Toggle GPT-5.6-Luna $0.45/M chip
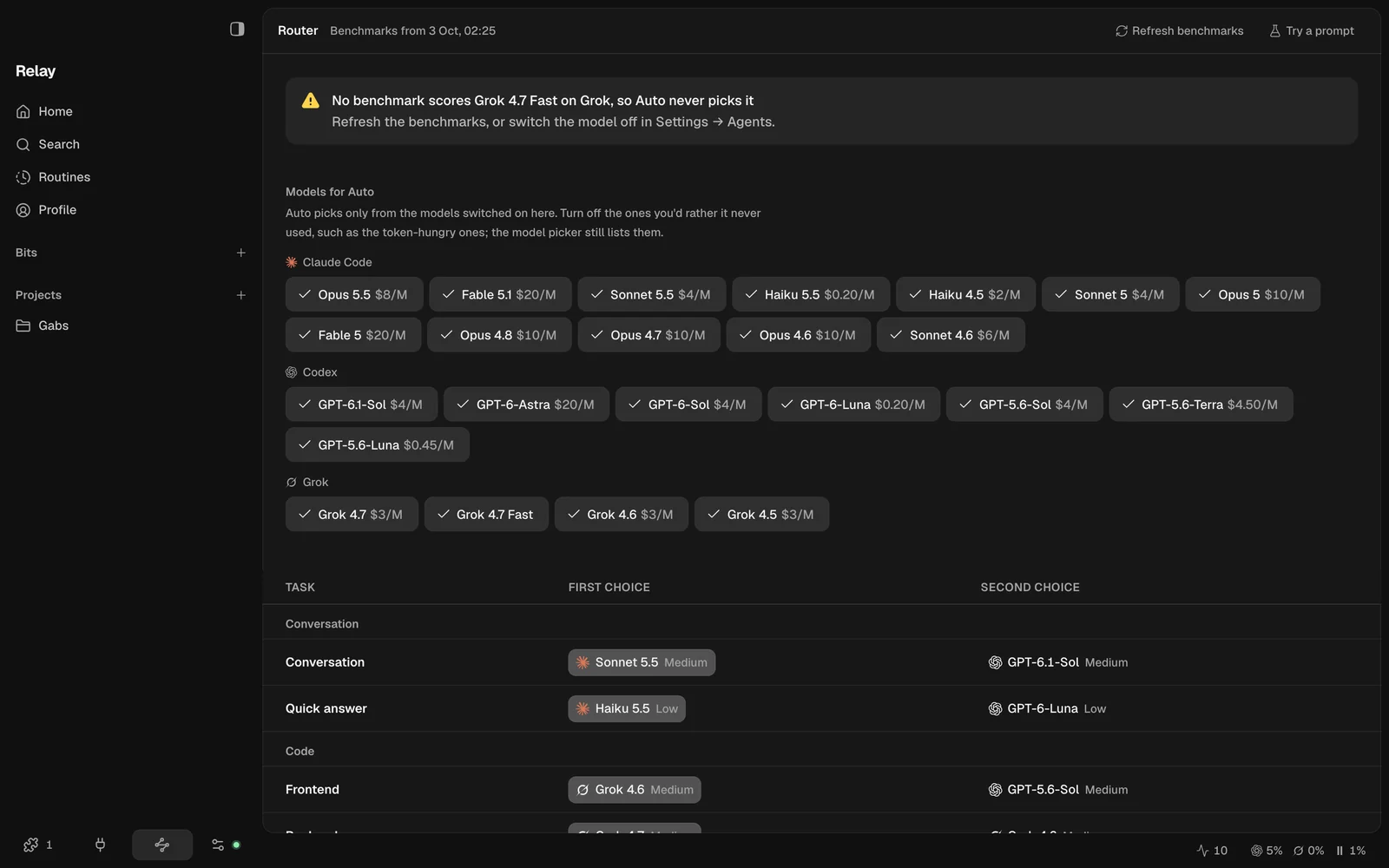This screenshot has height=868, width=1389. [378, 444]
